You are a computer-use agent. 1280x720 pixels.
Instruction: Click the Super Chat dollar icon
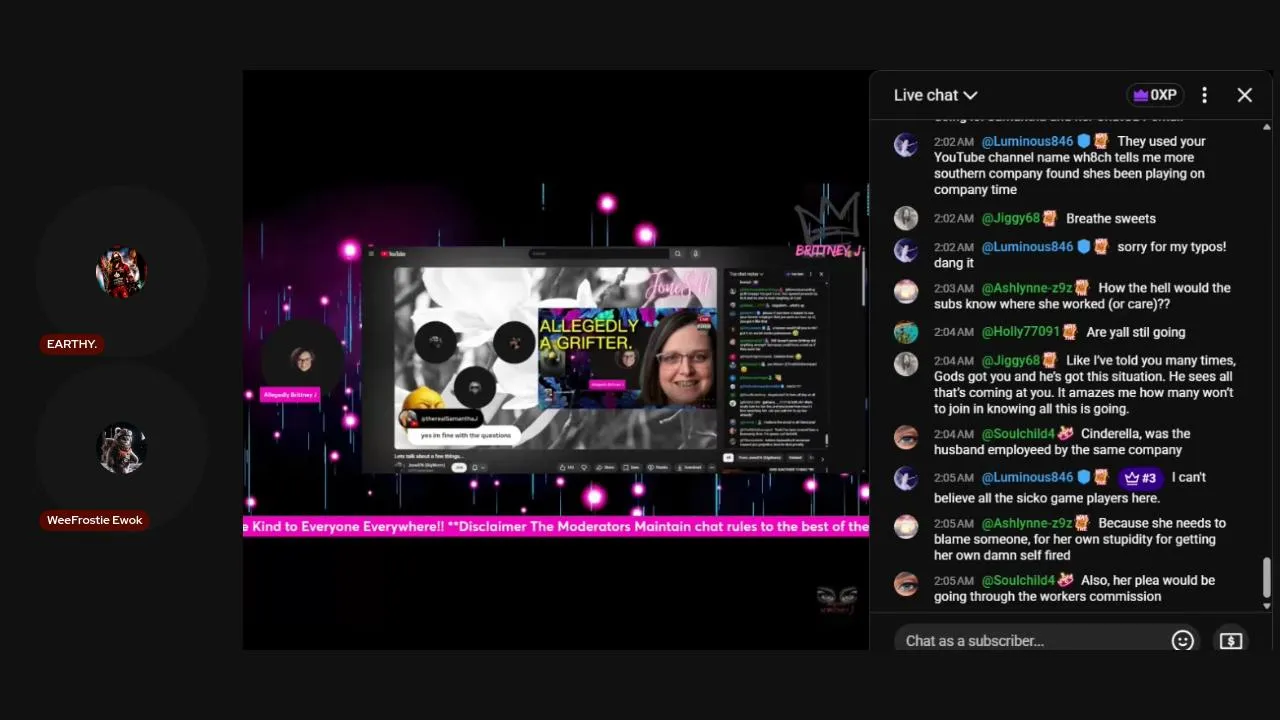[x=1231, y=640]
